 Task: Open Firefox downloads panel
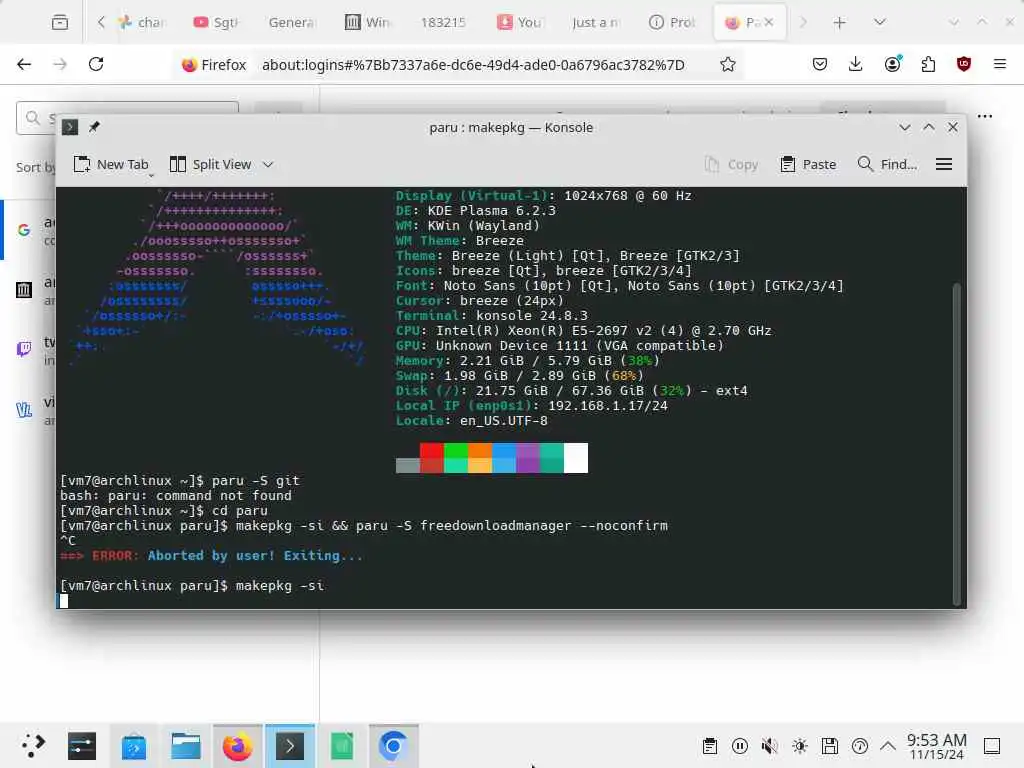[856, 64]
